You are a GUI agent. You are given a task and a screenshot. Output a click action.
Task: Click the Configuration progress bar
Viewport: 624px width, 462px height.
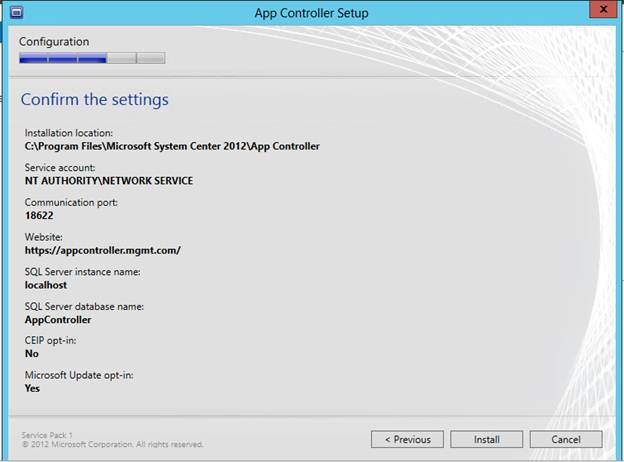point(92,58)
